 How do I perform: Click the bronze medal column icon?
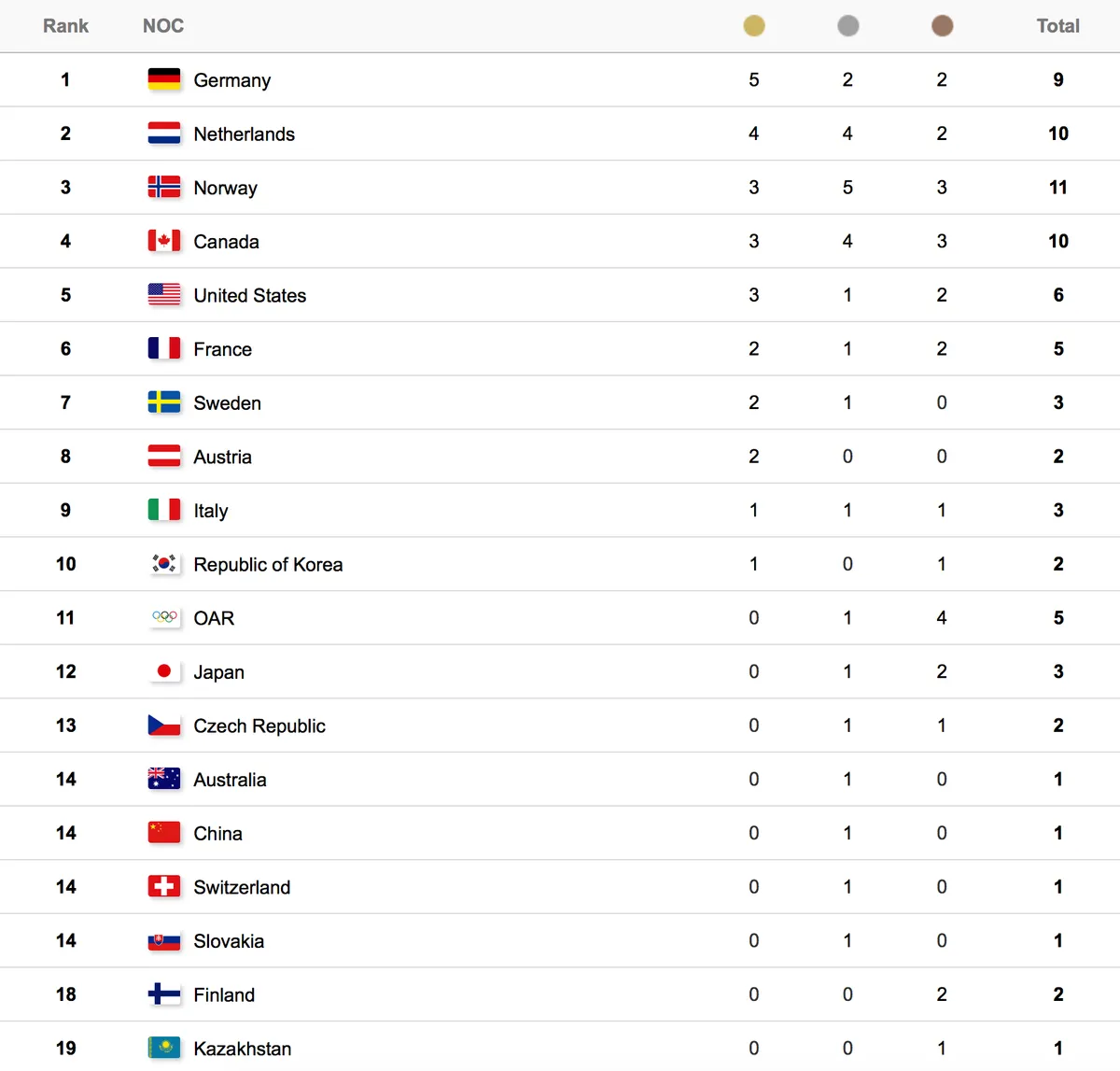click(x=942, y=26)
